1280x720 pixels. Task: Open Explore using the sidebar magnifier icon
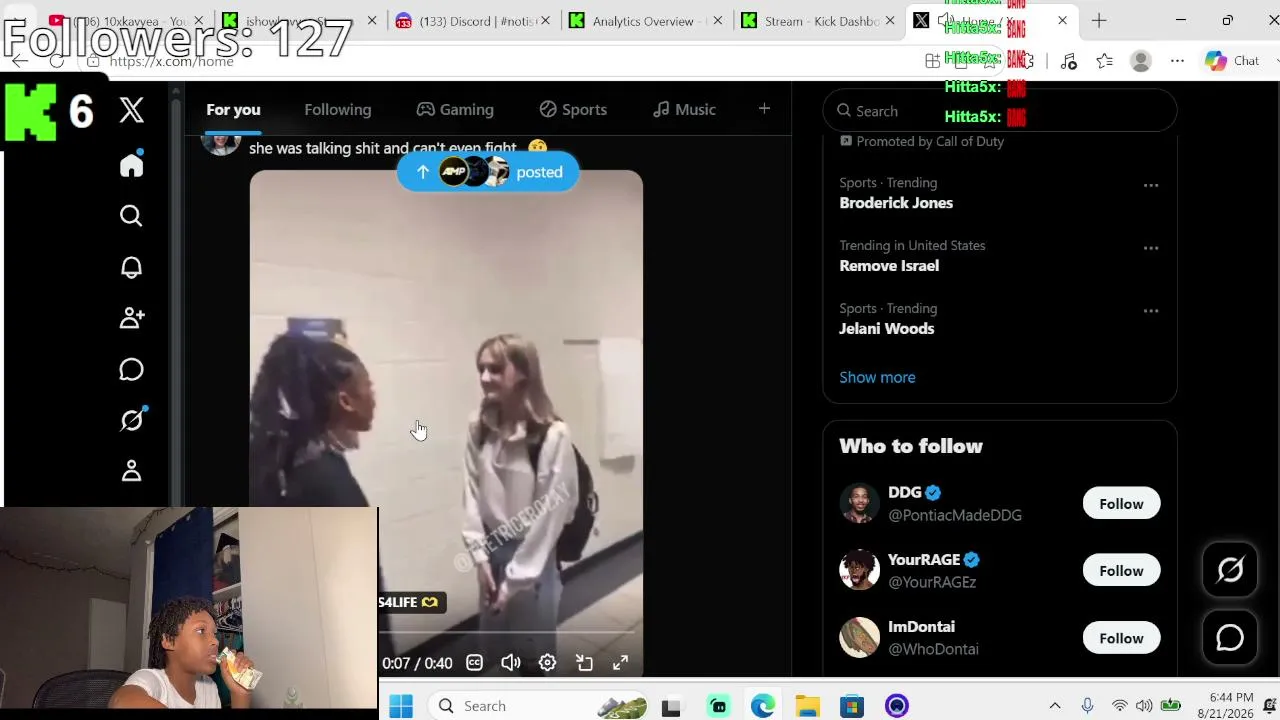131,216
